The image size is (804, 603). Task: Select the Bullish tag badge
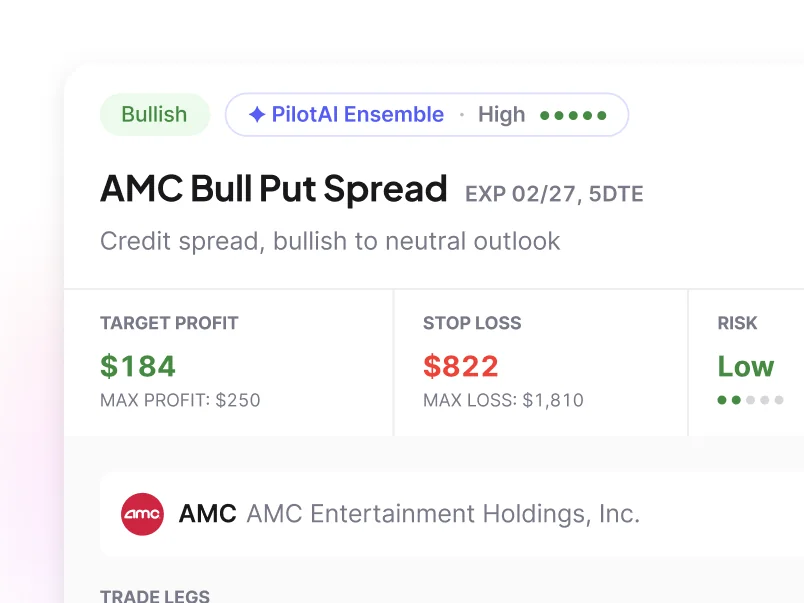(x=154, y=114)
